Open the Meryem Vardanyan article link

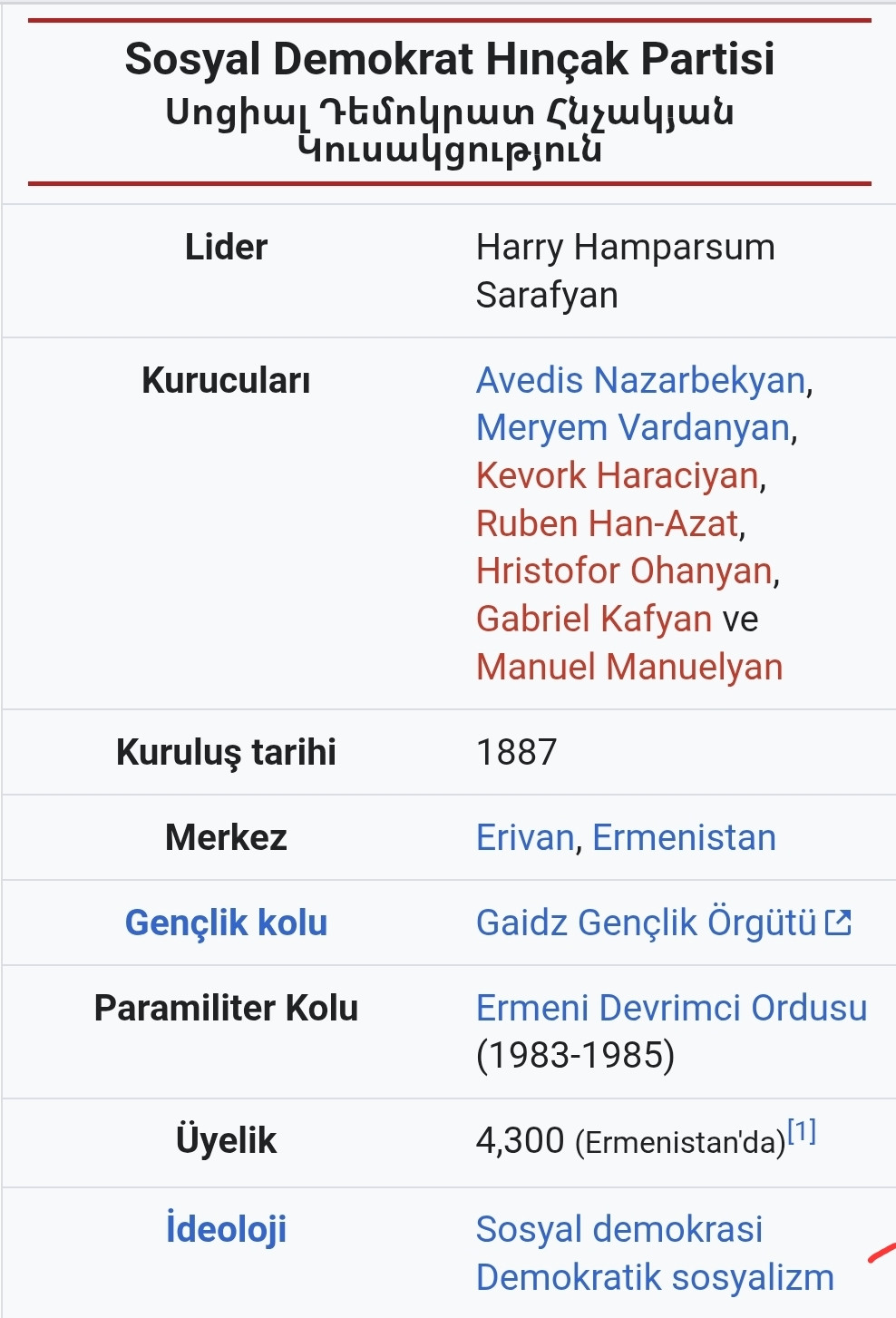(x=633, y=427)
